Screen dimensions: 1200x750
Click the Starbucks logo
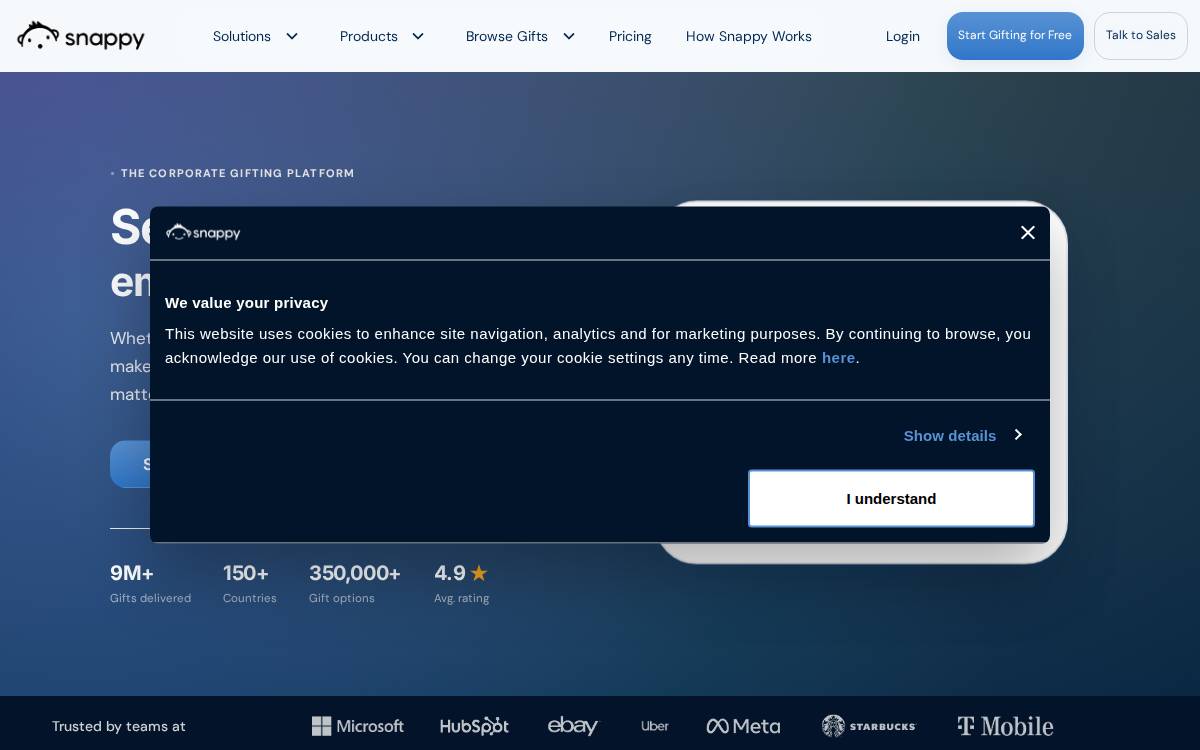868,726
